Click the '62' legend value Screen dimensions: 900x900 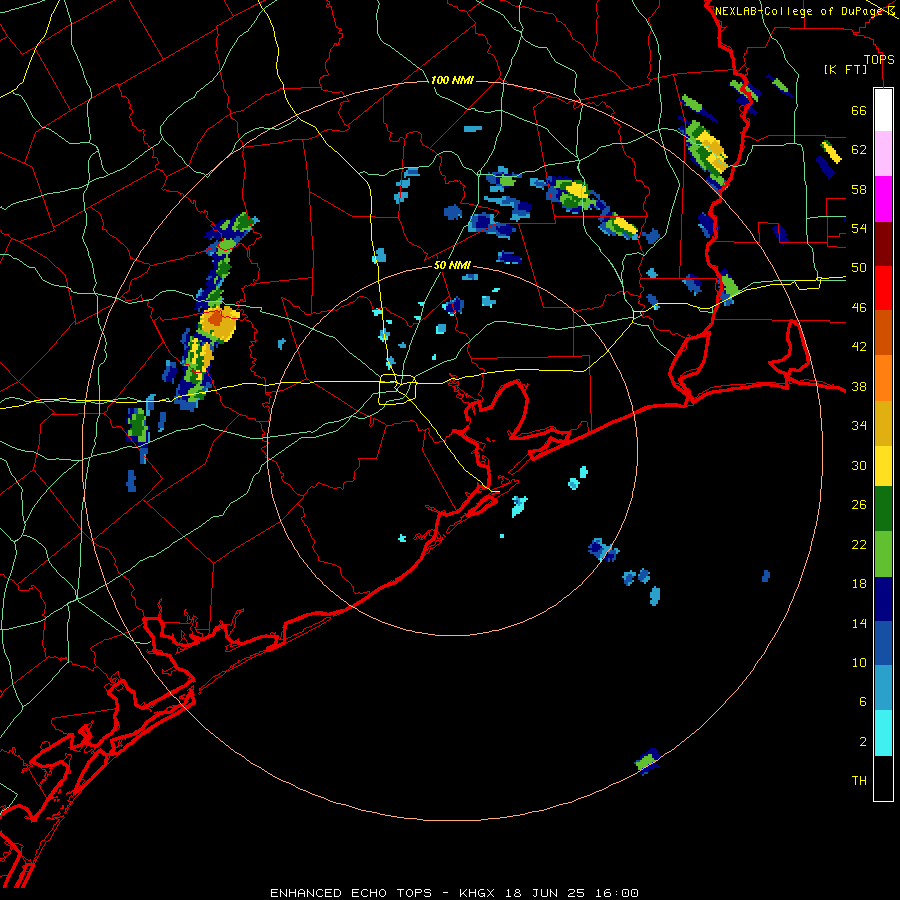click(x=859, y=150)
